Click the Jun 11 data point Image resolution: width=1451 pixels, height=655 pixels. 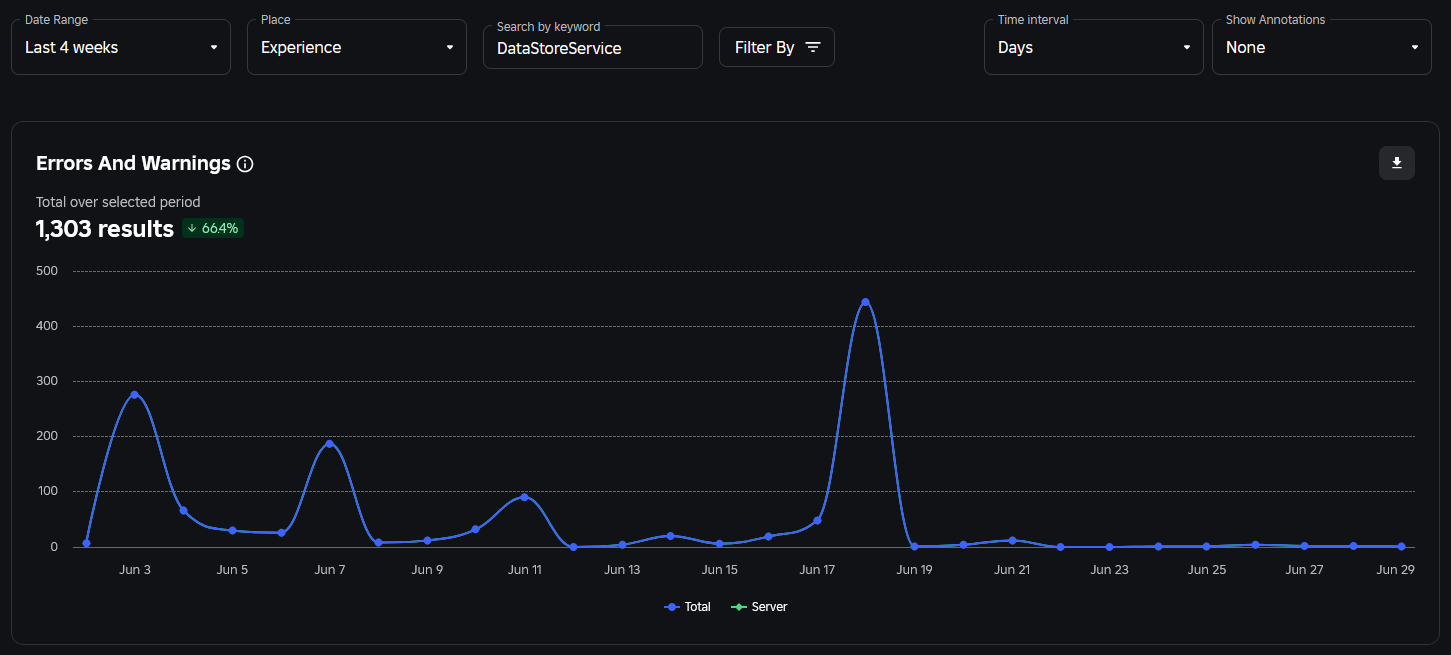pos(524,497)
